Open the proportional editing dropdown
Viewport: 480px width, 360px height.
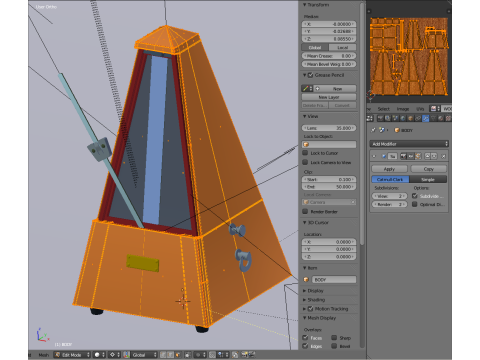[x=200, y=355]
